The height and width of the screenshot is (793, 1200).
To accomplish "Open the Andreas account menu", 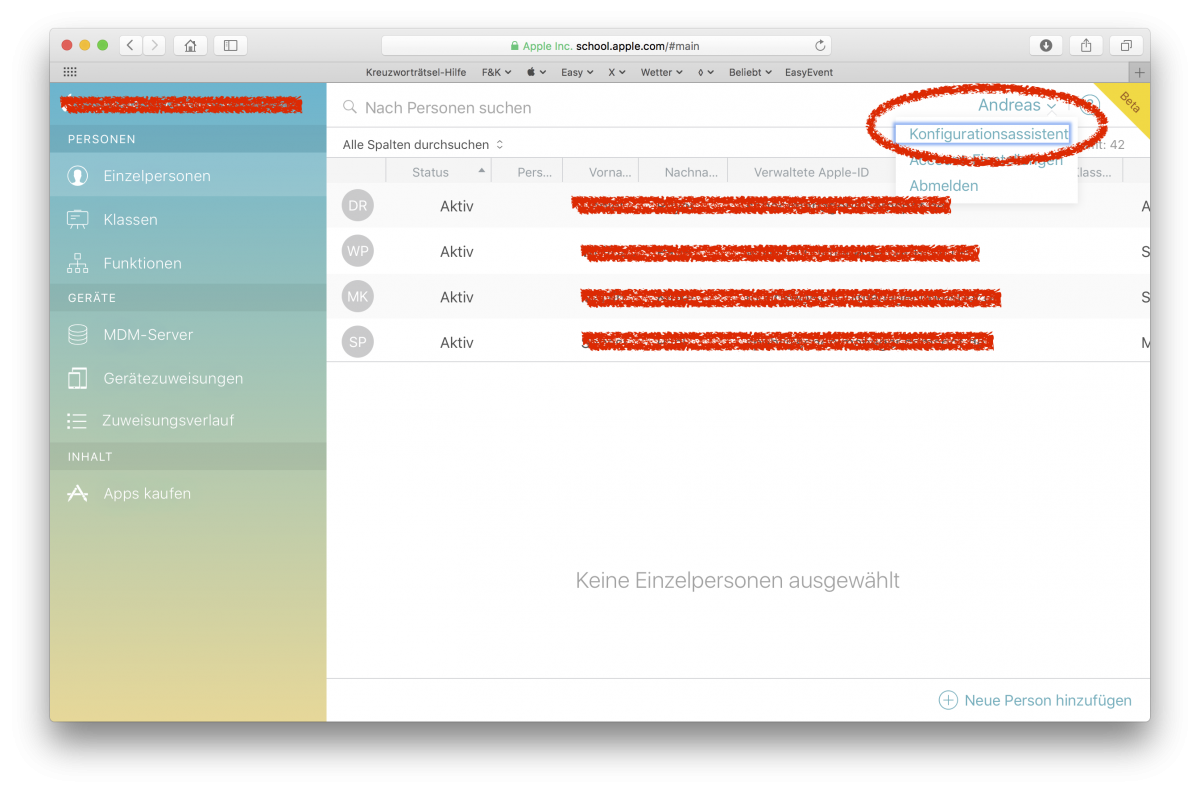I will pyautogui.click(x=1017, y=105).
